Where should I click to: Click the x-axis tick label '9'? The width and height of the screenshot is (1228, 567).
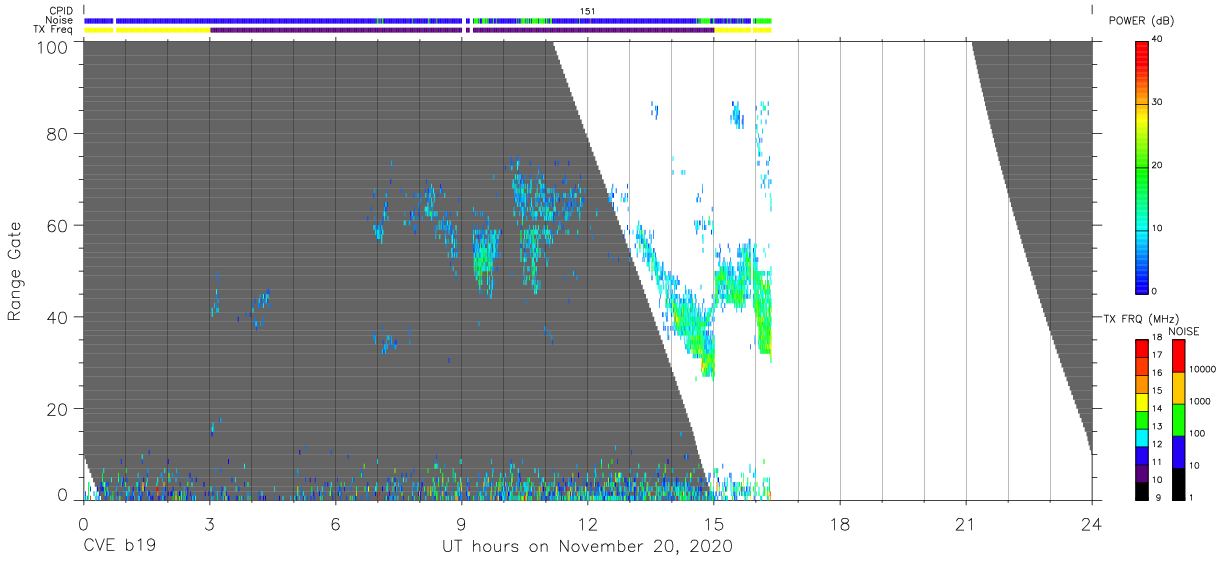tap(461, 523)
